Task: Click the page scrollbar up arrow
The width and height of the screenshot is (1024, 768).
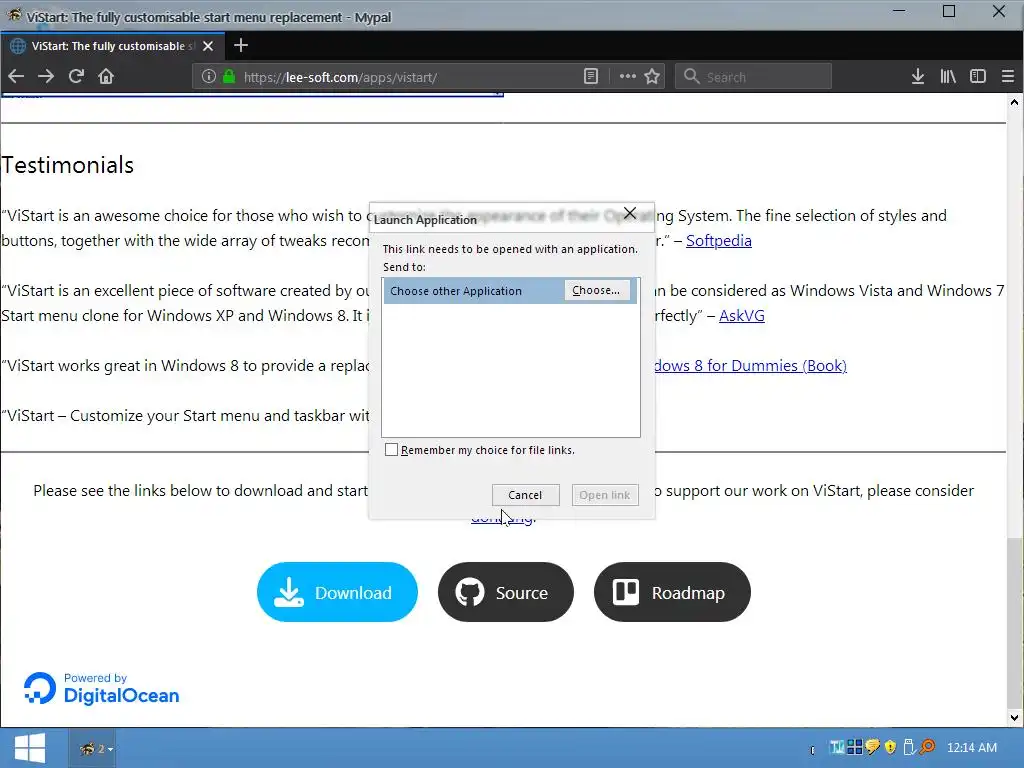Action: (x=1014, y=102)
